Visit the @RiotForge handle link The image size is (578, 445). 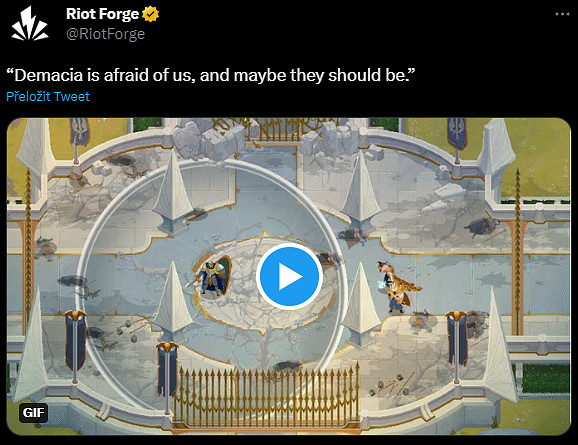coord(105,34)
